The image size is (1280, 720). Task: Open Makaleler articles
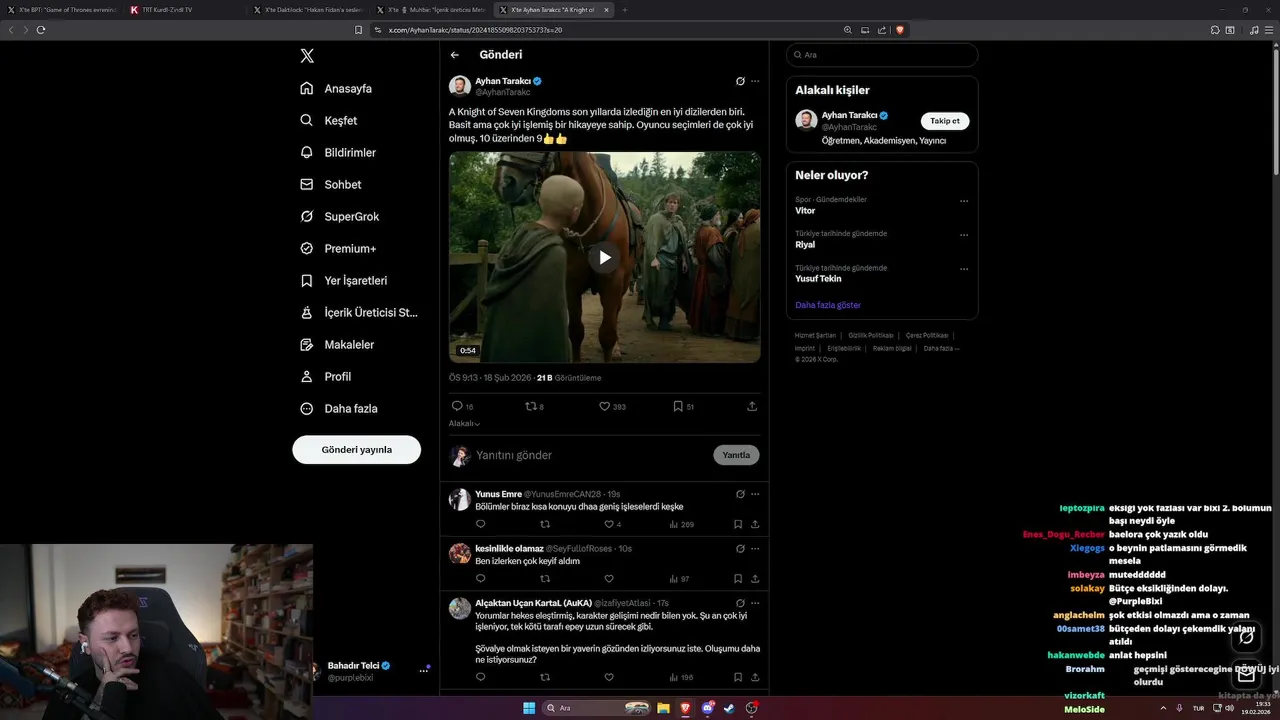tap(337, 344)
